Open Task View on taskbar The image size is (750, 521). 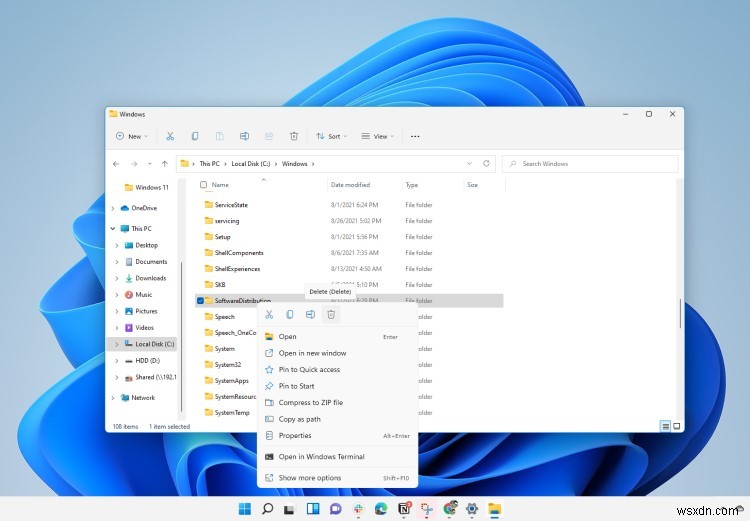pos(289,509)
